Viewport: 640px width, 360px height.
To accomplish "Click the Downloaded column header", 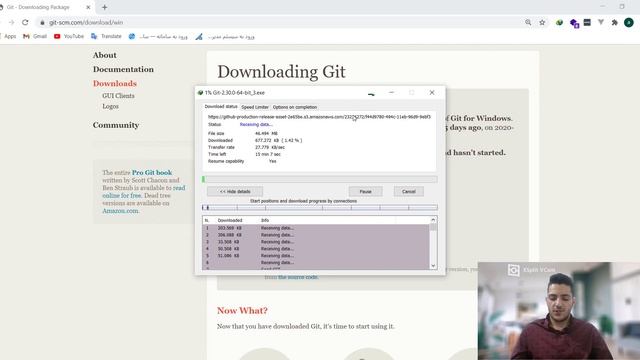I will (x=230, y=220).
